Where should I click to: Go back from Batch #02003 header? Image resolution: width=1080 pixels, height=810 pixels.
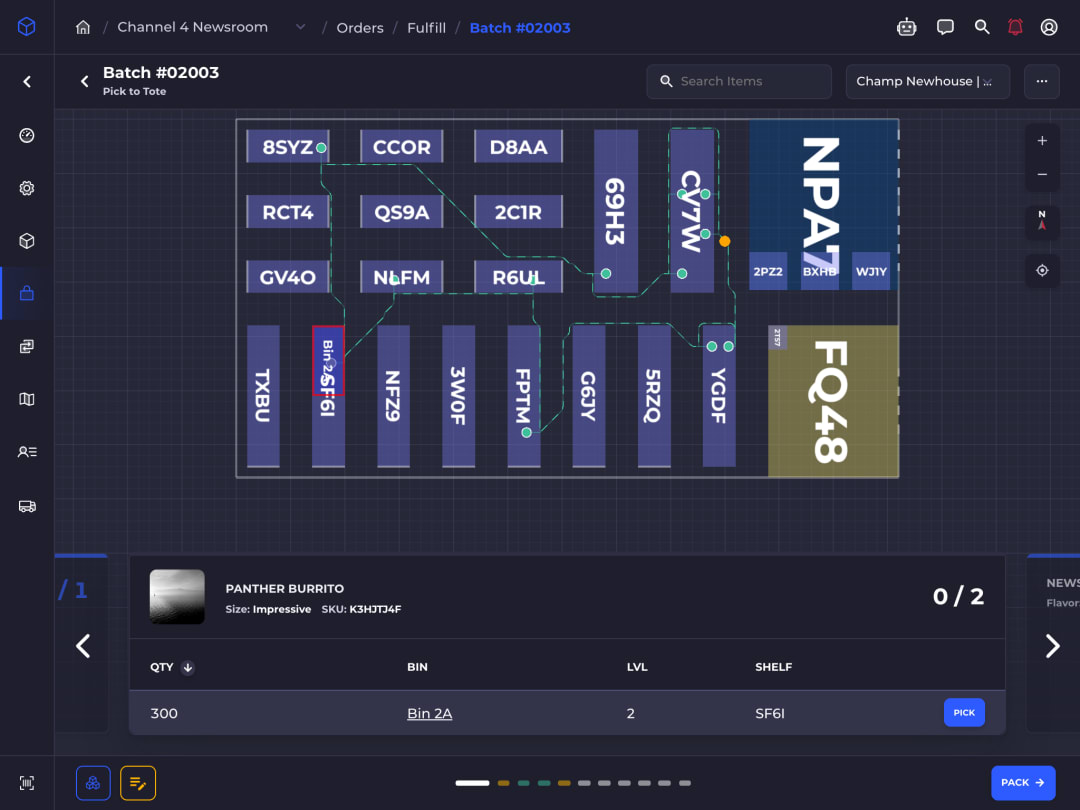pyautogui.click(x=84, y=81)
